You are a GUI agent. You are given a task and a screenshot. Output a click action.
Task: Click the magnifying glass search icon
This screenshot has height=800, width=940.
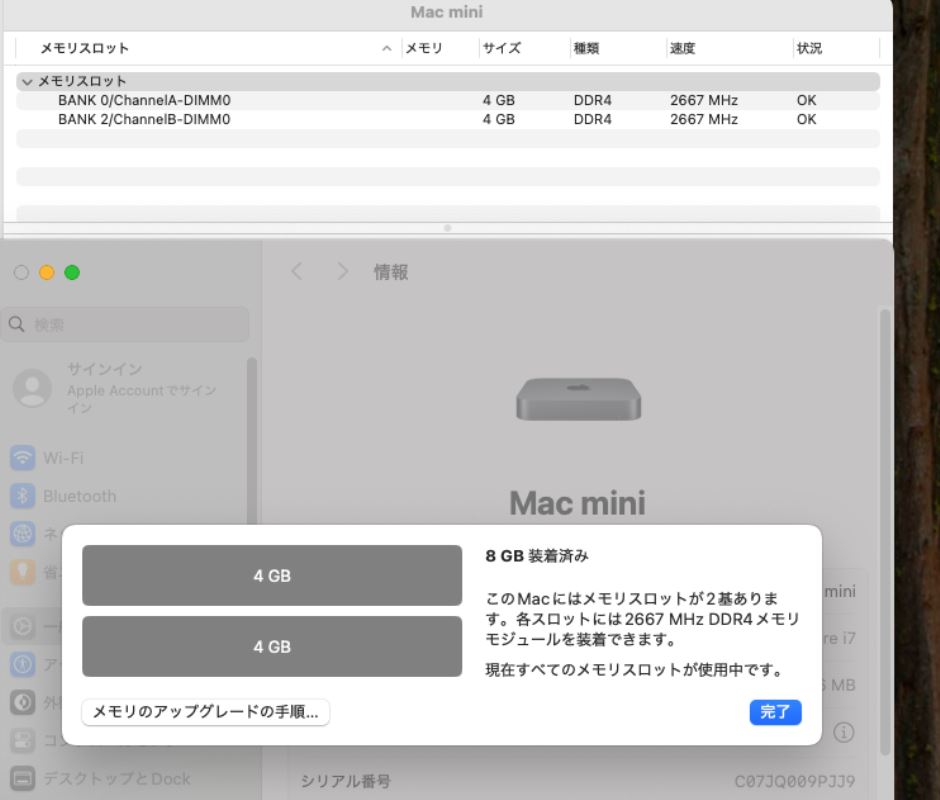point(17,324)
